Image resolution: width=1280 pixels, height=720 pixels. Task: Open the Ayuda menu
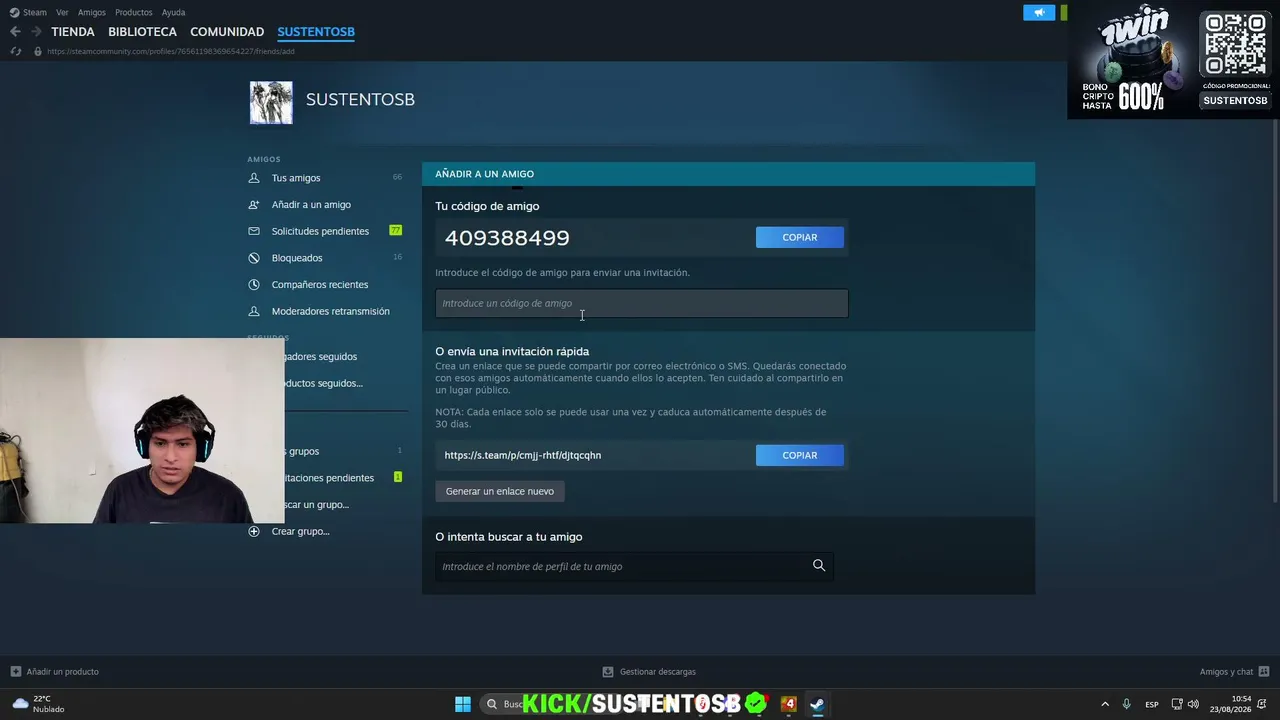point(173,12)
